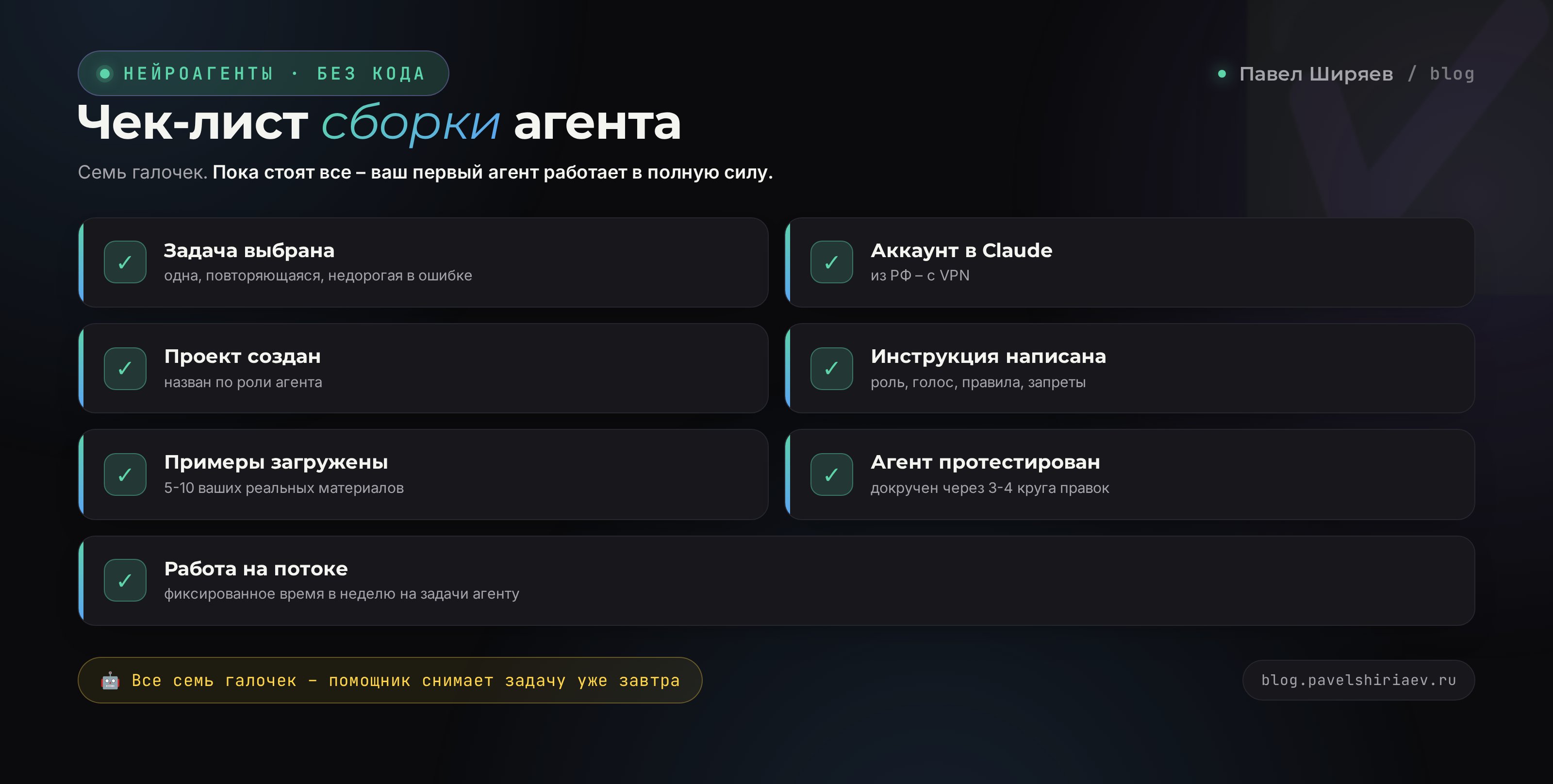Click 'докручен через 3-4 круга правок' text
1553x784 pixels.
coord(990,488)
